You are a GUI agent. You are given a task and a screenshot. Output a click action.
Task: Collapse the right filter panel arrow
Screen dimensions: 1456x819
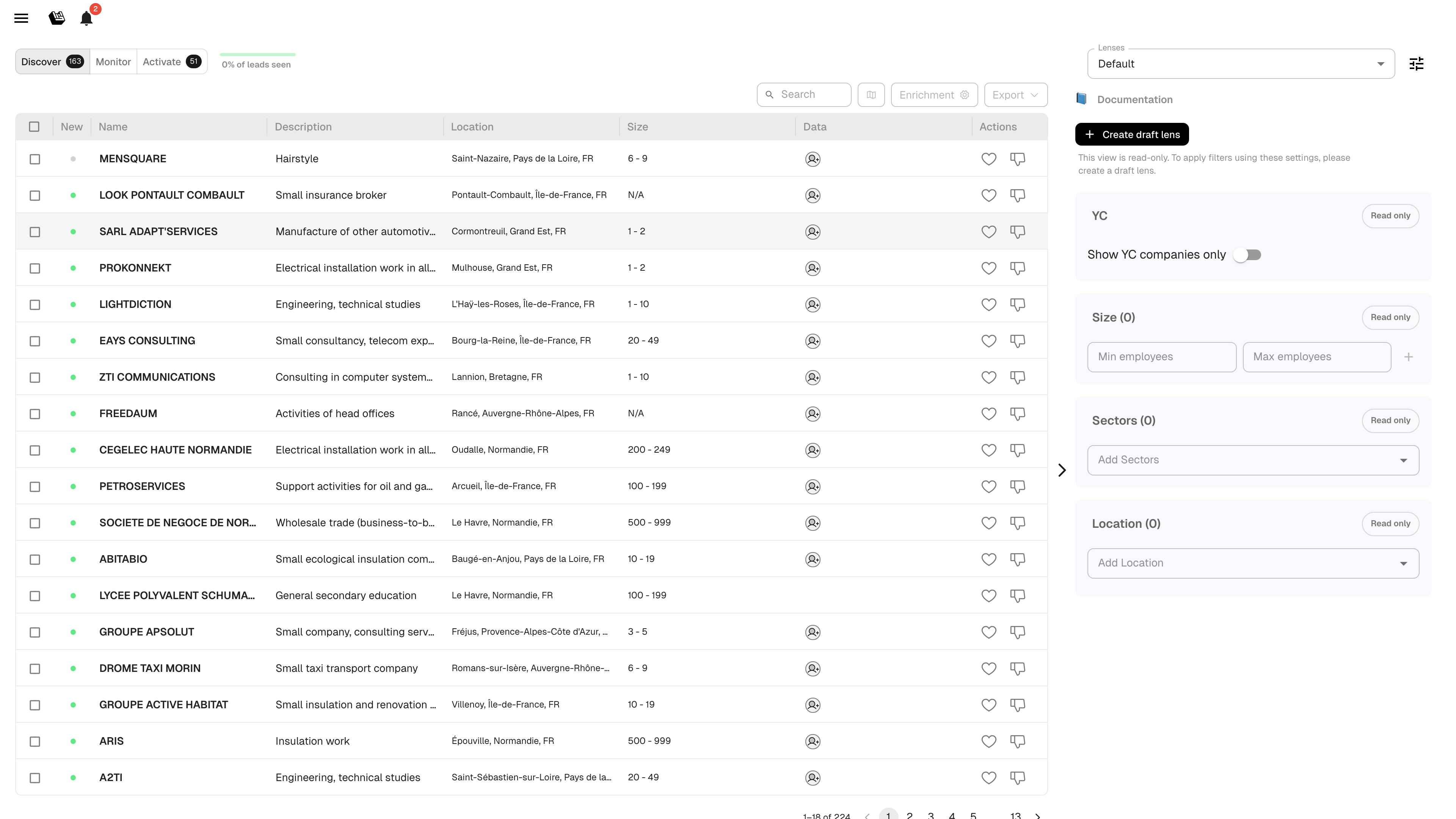[x=1062, y=470]
